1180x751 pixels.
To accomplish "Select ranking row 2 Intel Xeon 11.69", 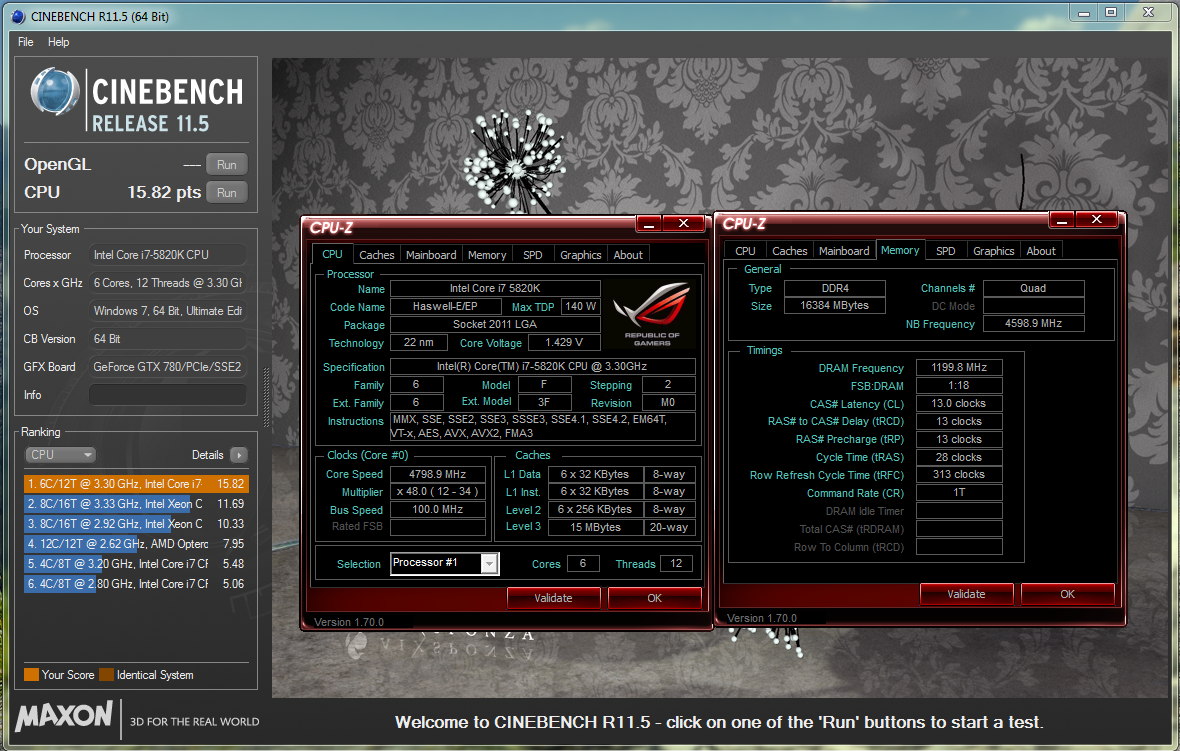I will click(136, 503).
